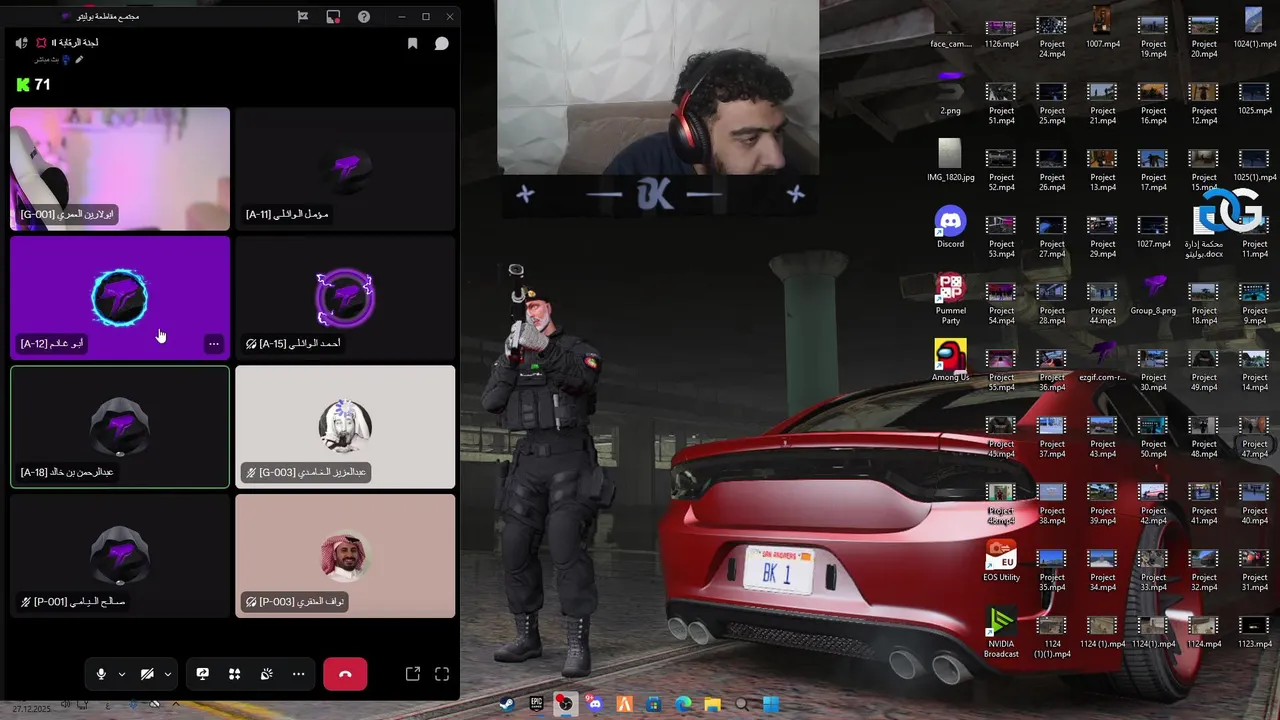This screenshot has width=1280, height=720.
Task: Open Pummel Party desktop shortcut
Action: tap(950, 300)
